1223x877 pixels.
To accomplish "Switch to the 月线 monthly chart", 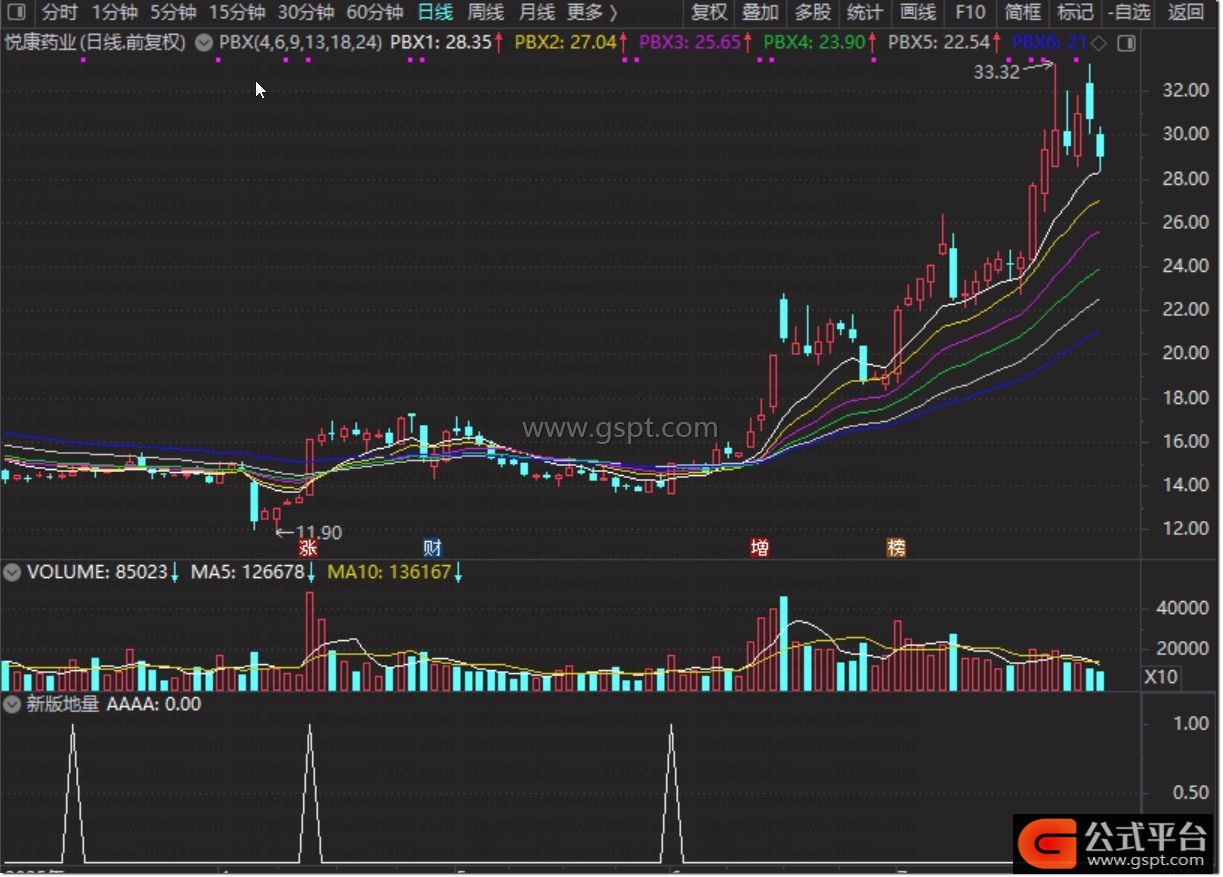I will (x=537, y=13).
